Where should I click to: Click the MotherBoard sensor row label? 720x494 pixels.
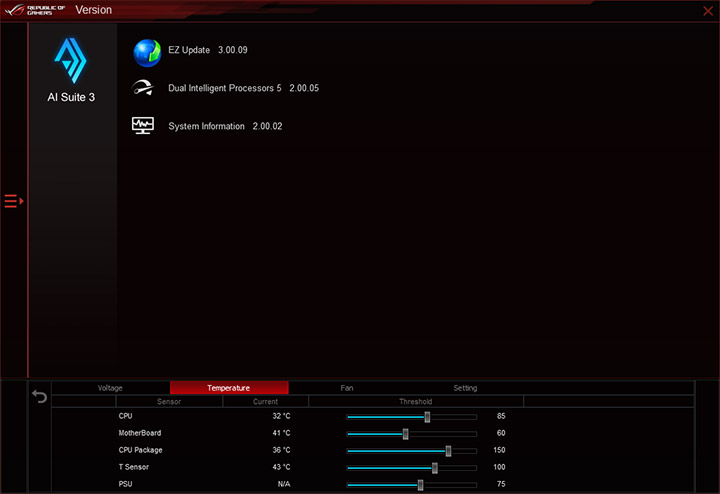click(x=140, y=433)
